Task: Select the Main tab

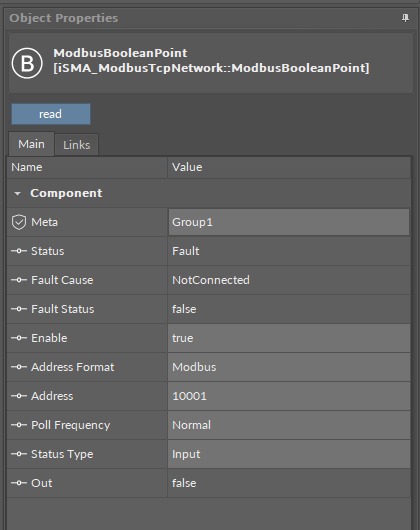Action: pos(31,144)
